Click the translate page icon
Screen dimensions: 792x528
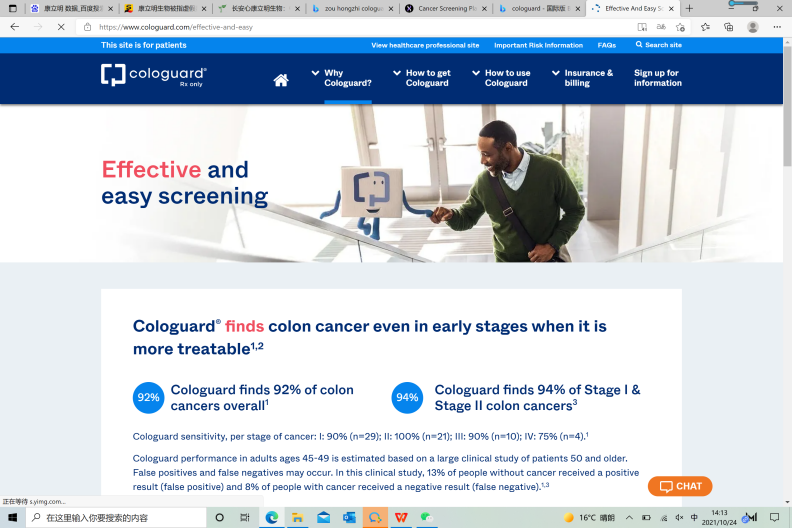pyautogui.click(x=661, y=27)
